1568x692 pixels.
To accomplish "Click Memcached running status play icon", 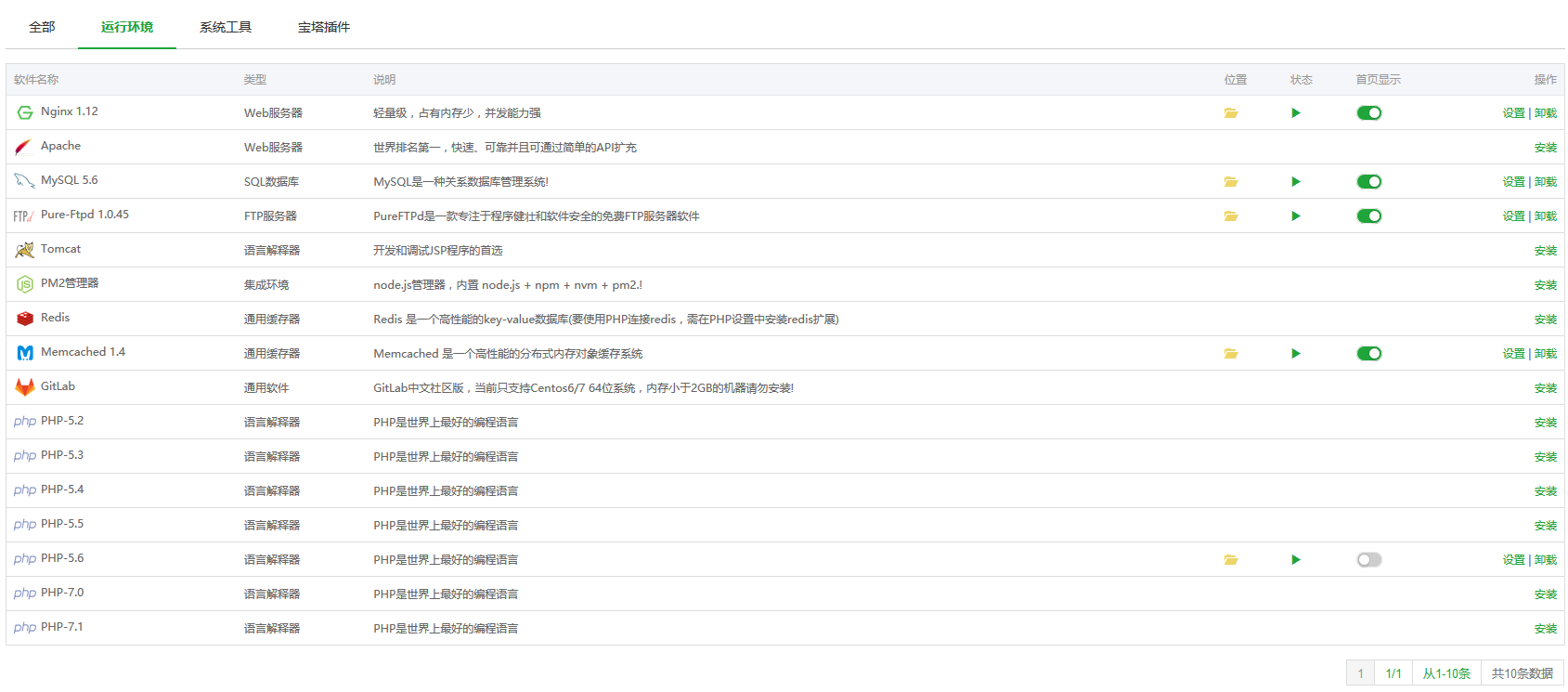I will [x=1296, y=354].
